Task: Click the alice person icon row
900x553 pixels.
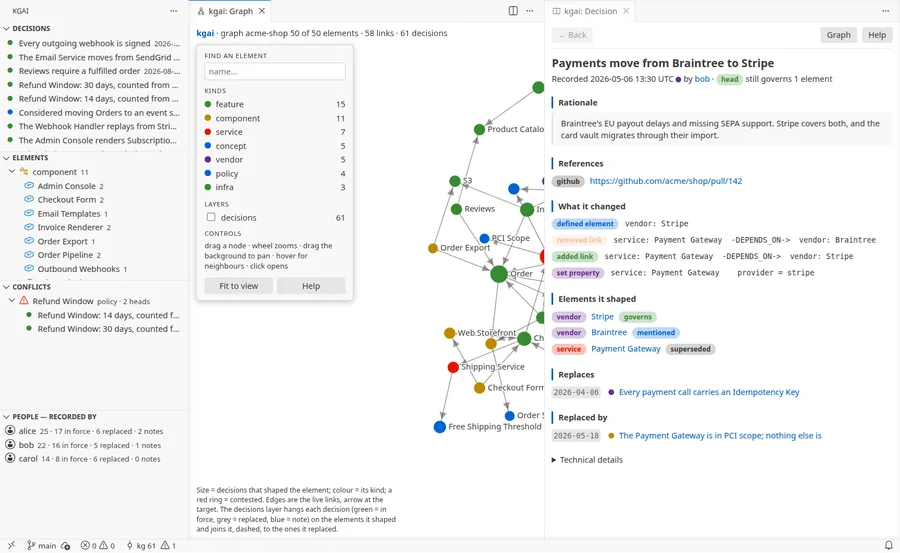Action: [94, 431]
